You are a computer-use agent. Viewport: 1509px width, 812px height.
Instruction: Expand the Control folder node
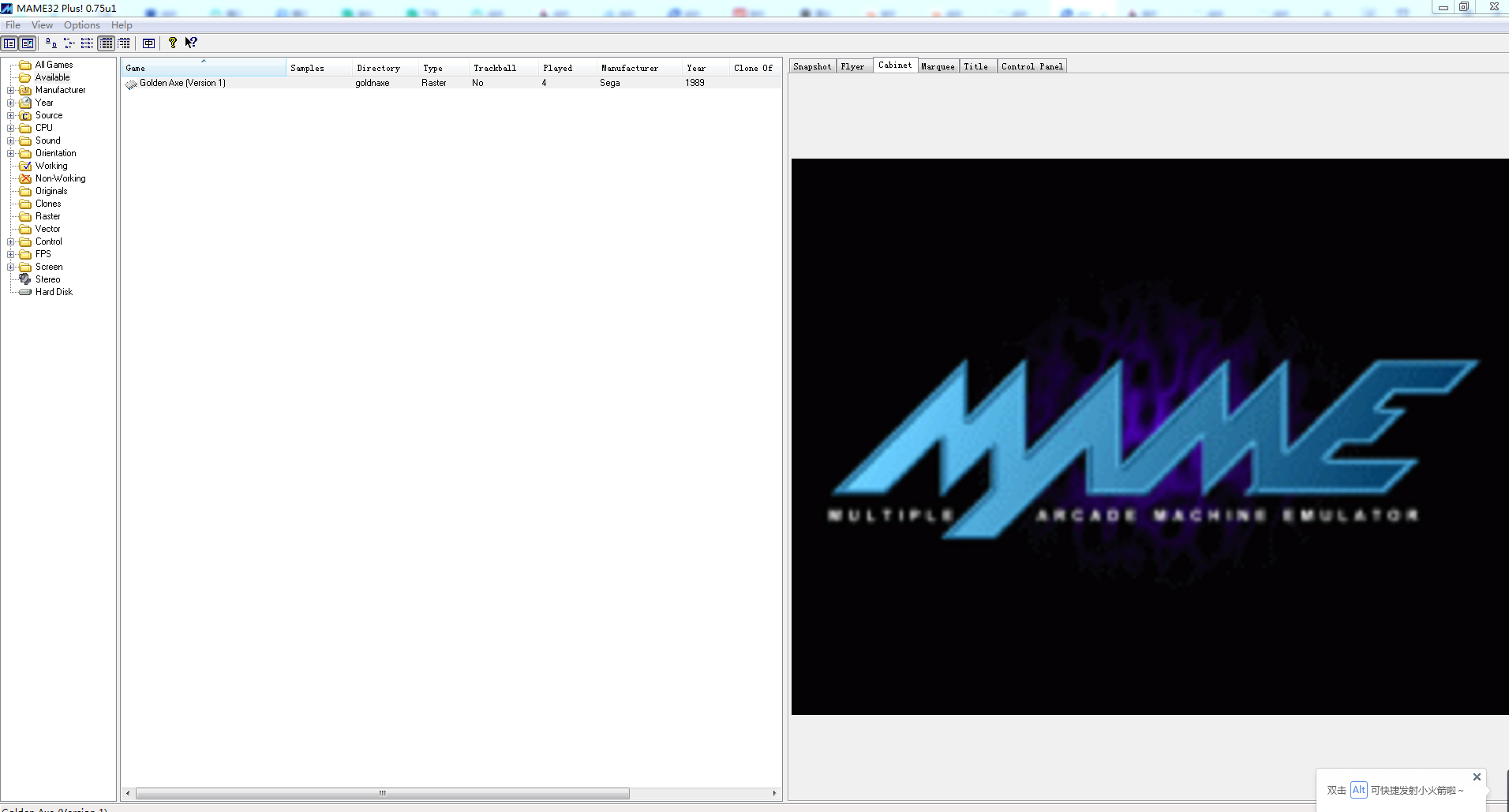[x=11, y=241]
